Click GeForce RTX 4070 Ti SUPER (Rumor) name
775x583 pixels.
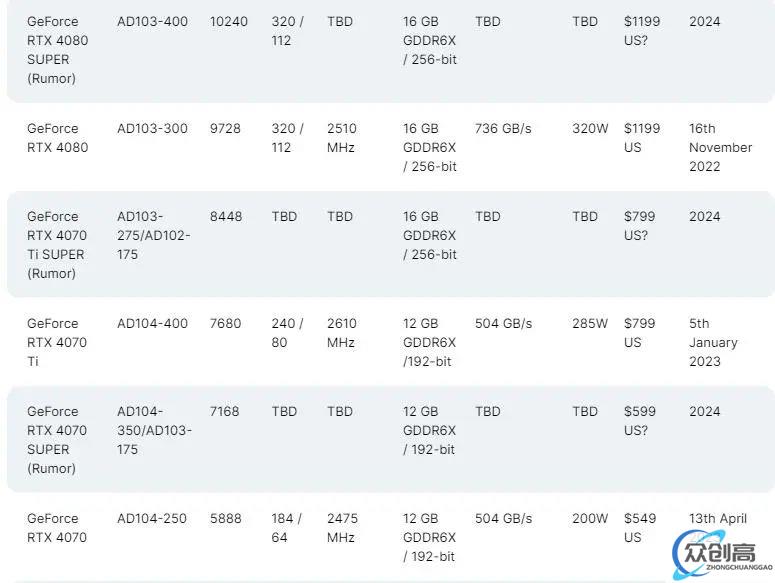tap(57, 245)
